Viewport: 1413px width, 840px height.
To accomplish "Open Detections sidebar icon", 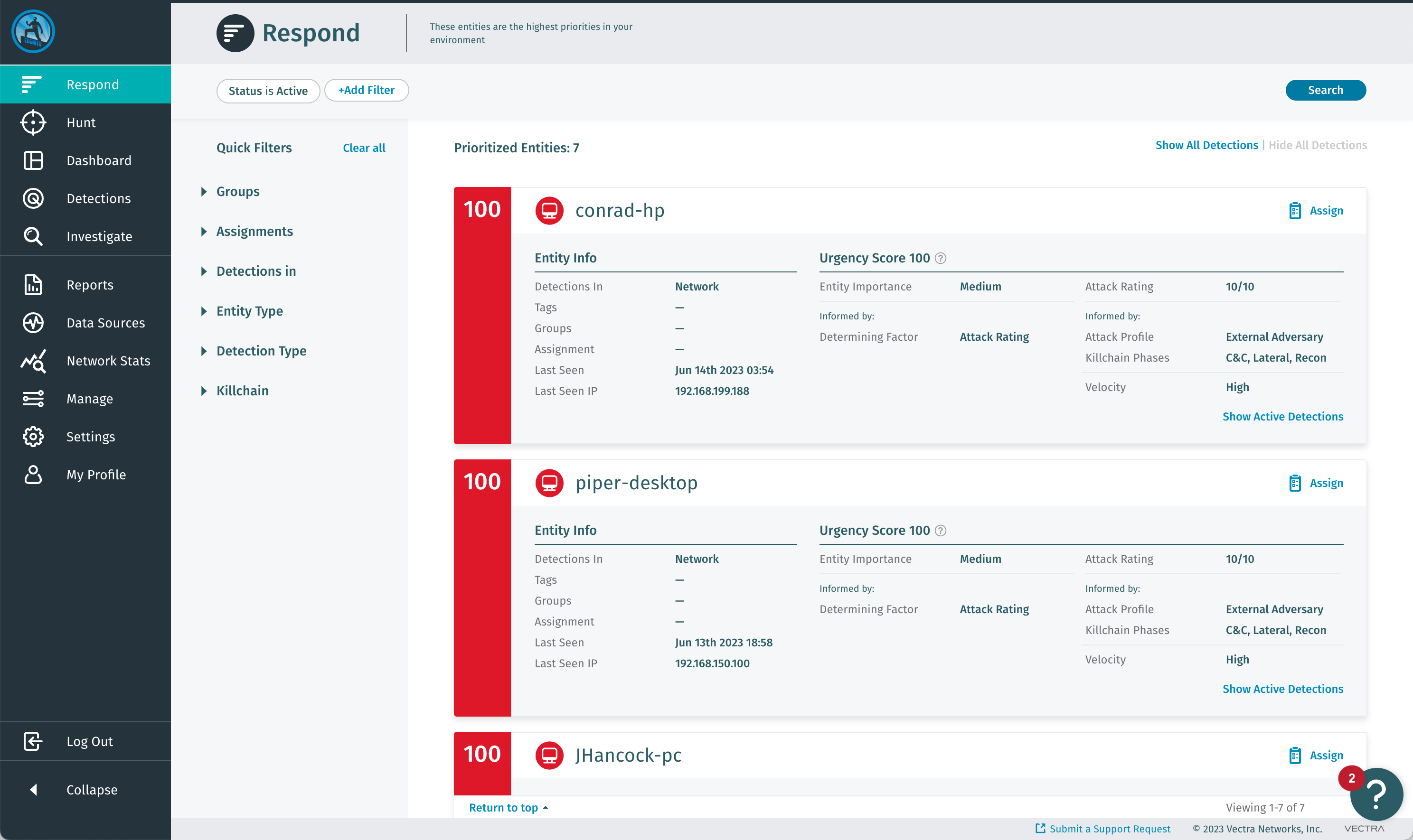I will [33, 198].
